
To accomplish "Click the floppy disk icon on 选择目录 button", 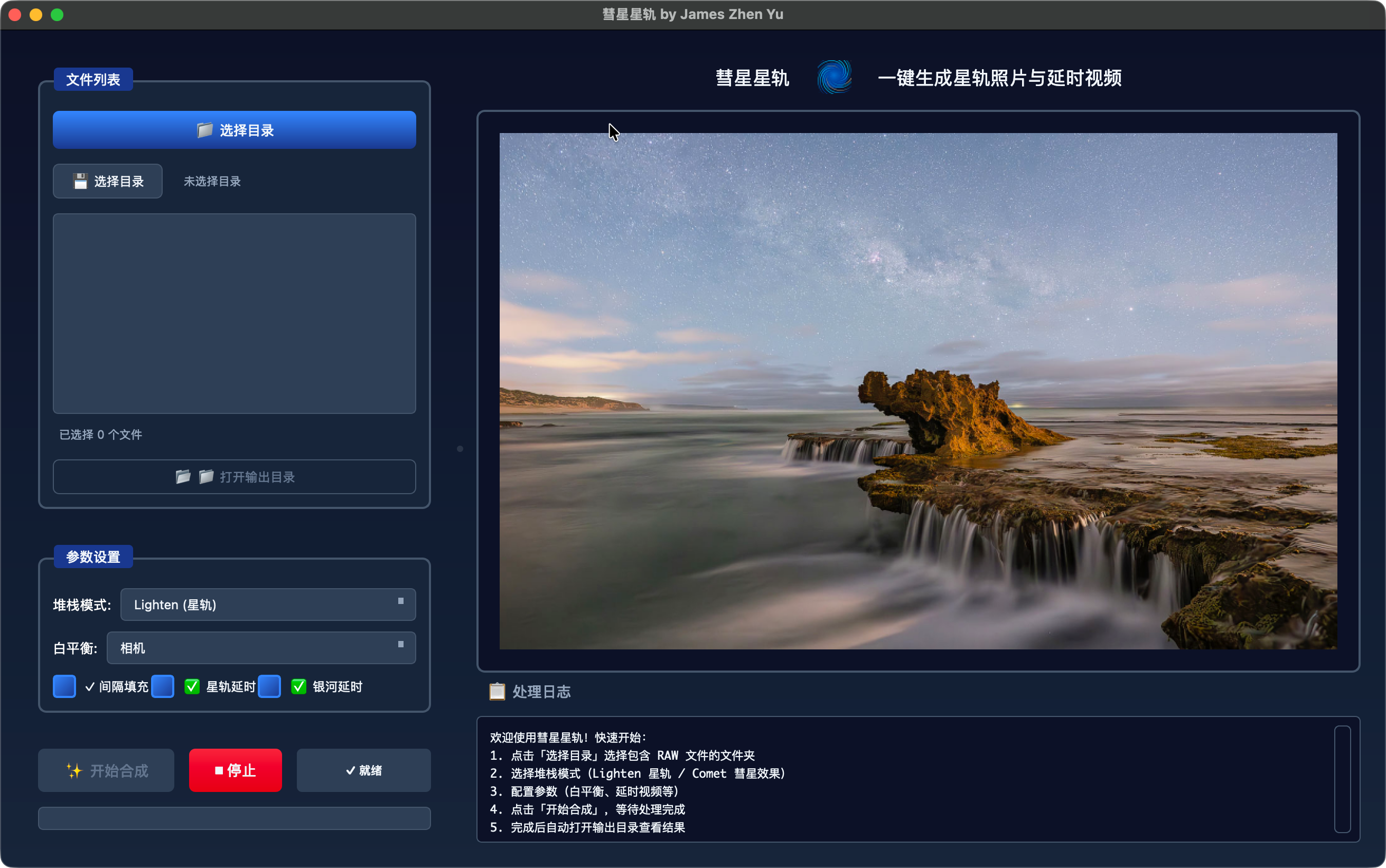I will (80, 182).
